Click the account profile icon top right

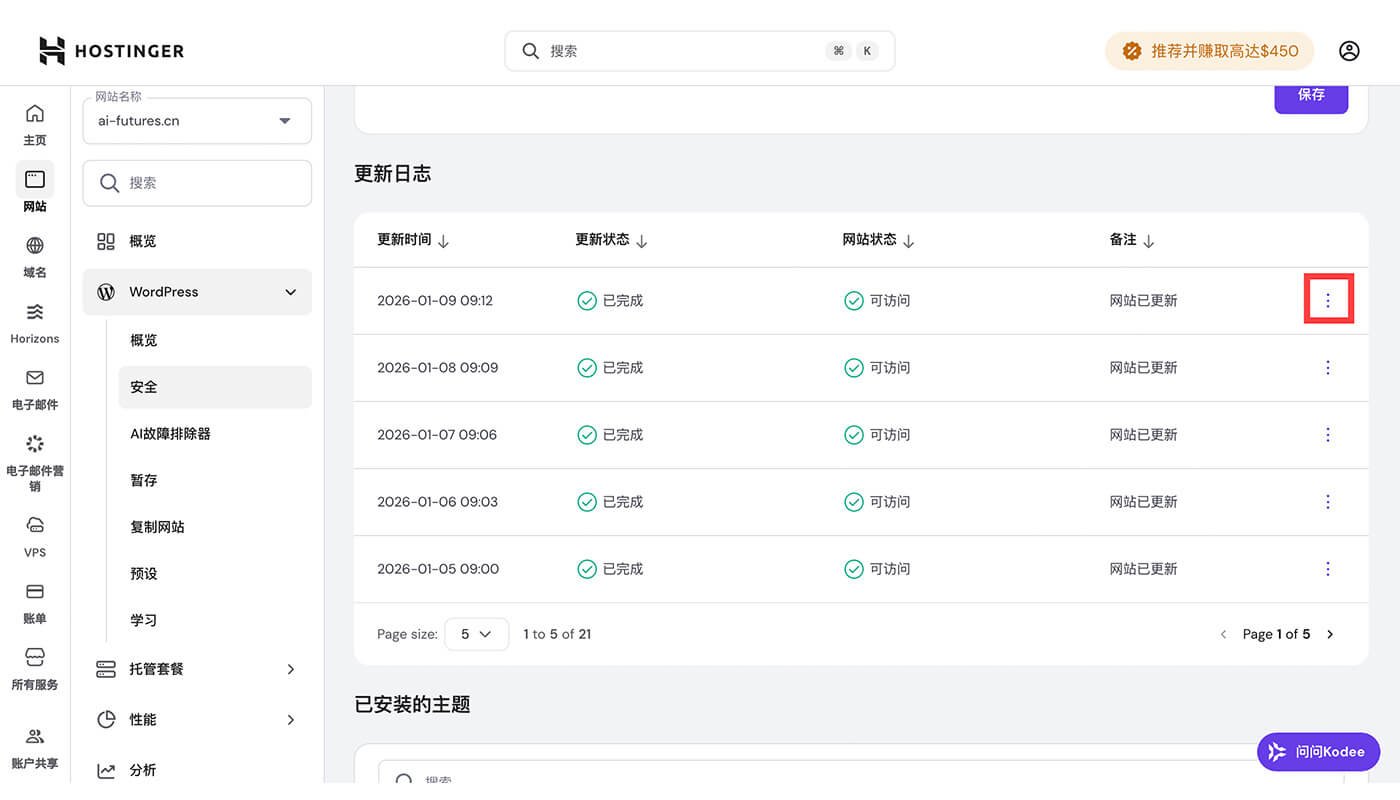1349,50
